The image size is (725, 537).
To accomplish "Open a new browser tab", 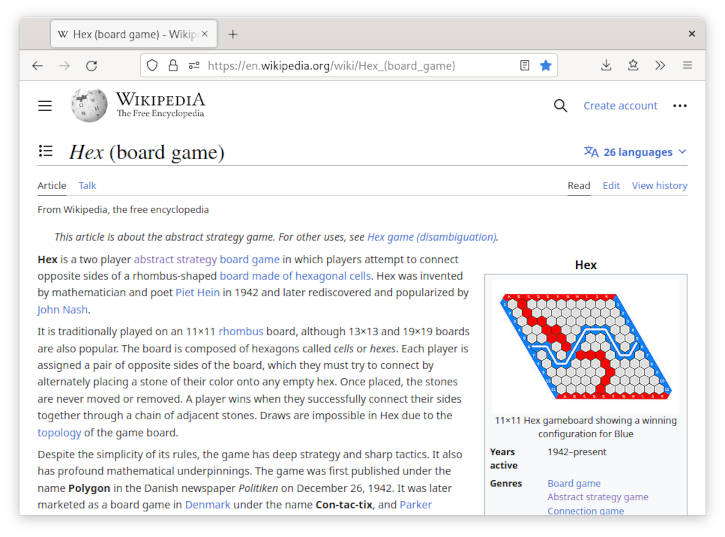I will 233,34.
